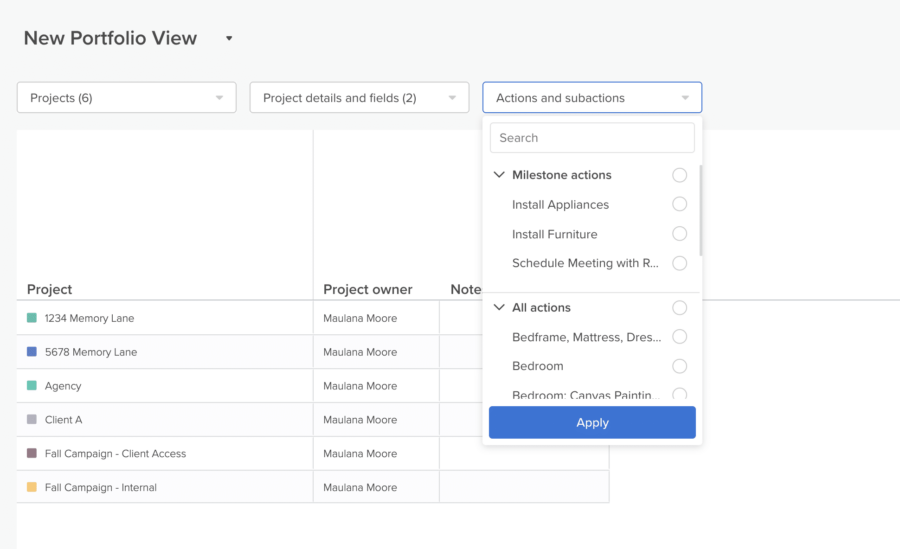Select the Install Furniture radio circle

(x=680, y=234)
